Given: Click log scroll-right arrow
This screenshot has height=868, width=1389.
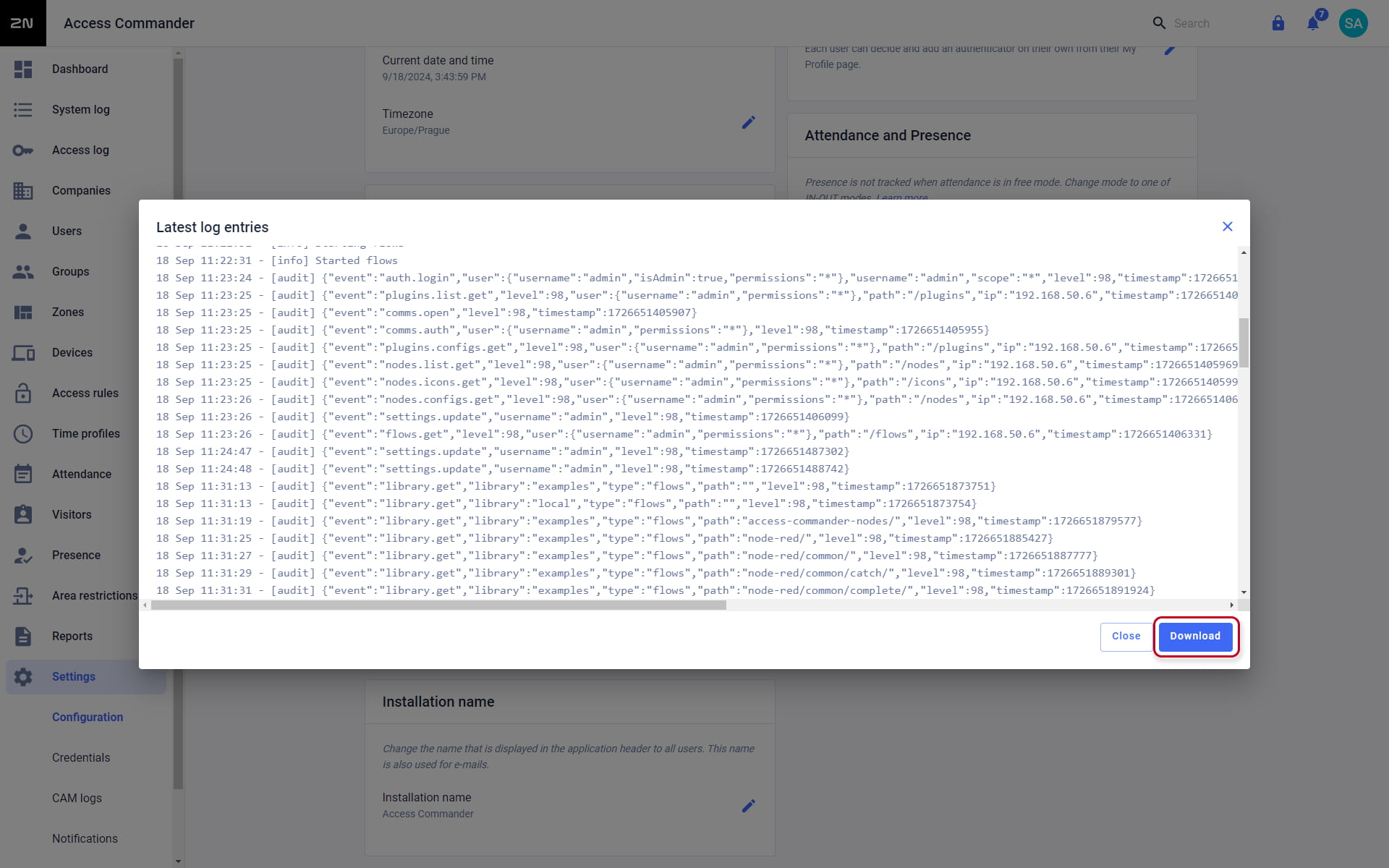Looking at the screenshot, I should pyautogui.click(x=1232, y=605).
